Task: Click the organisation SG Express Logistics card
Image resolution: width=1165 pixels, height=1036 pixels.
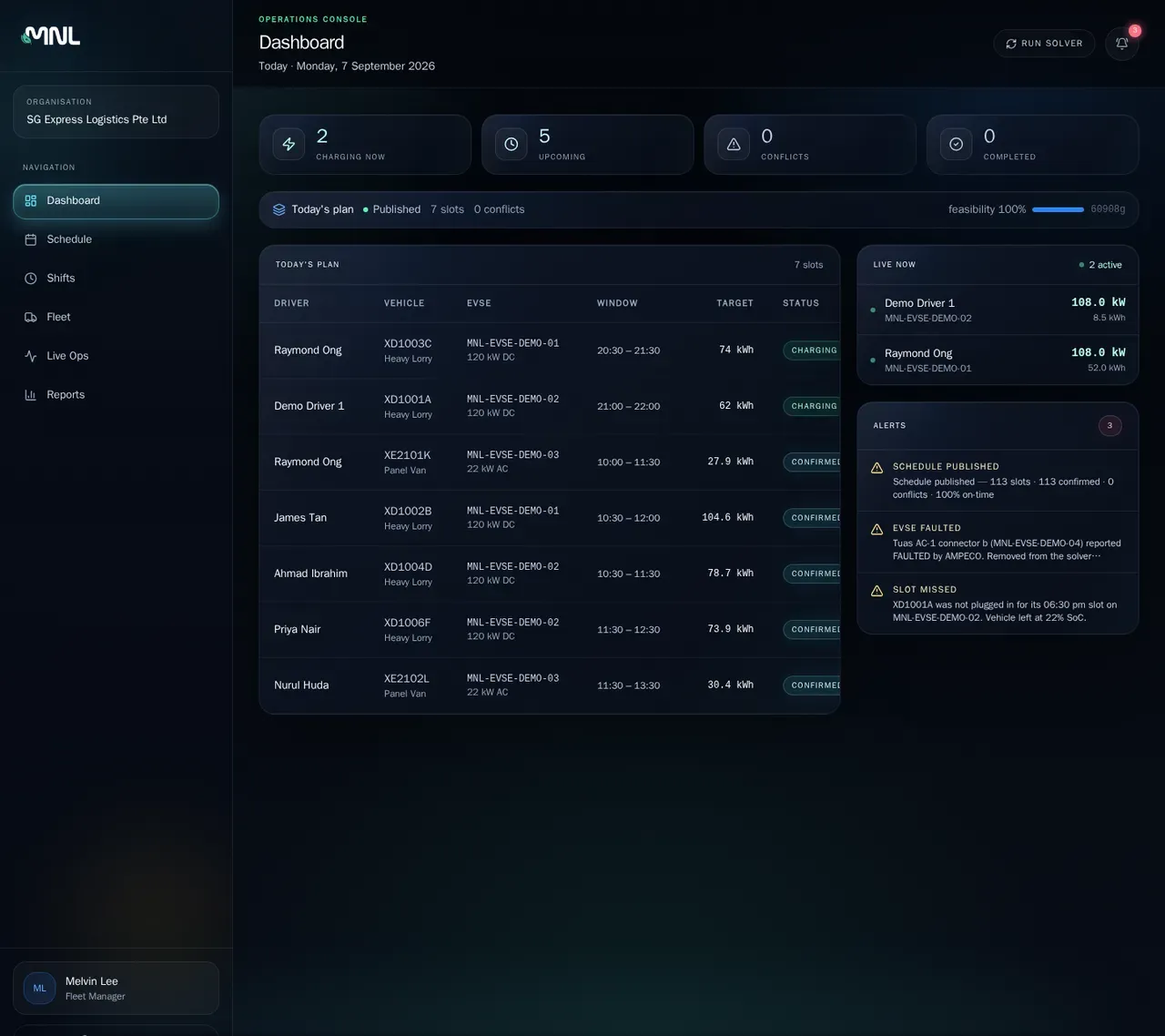Action: coord(116,112)
